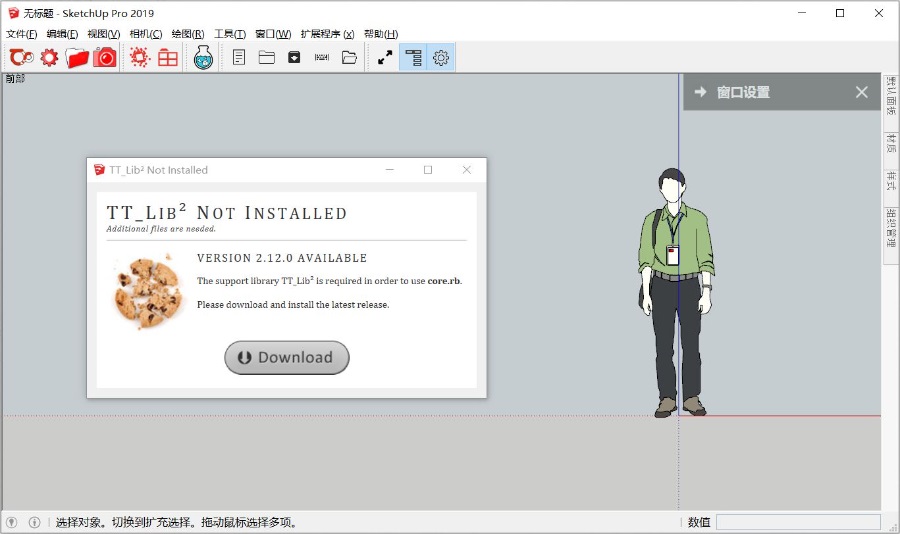900x534 pixels.
Task: Click the Download button in dialog
Action: pyautogui.click(x=286, y=358)
